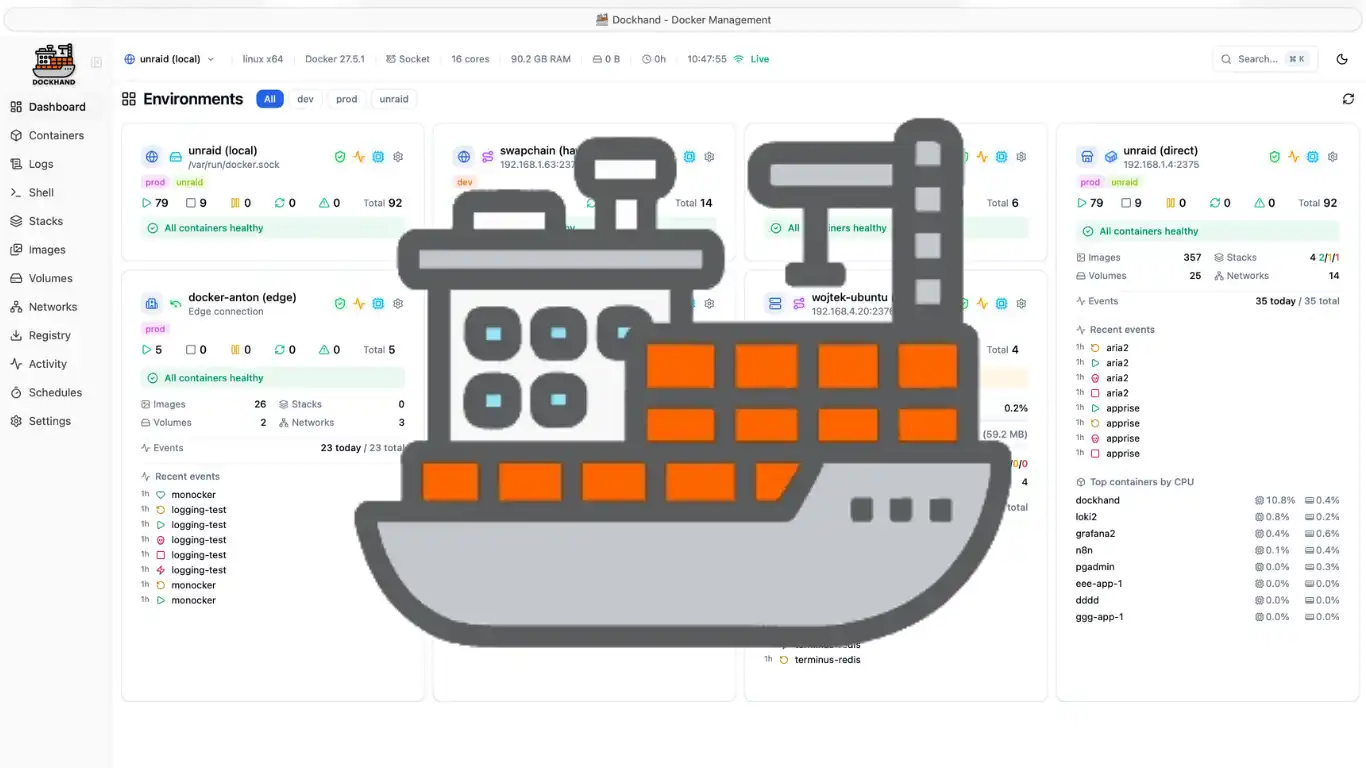Open the unraid (direct) card title
Viewport: 1366px width, 768px height.
pyautogui.click(x=1160, y=151)
